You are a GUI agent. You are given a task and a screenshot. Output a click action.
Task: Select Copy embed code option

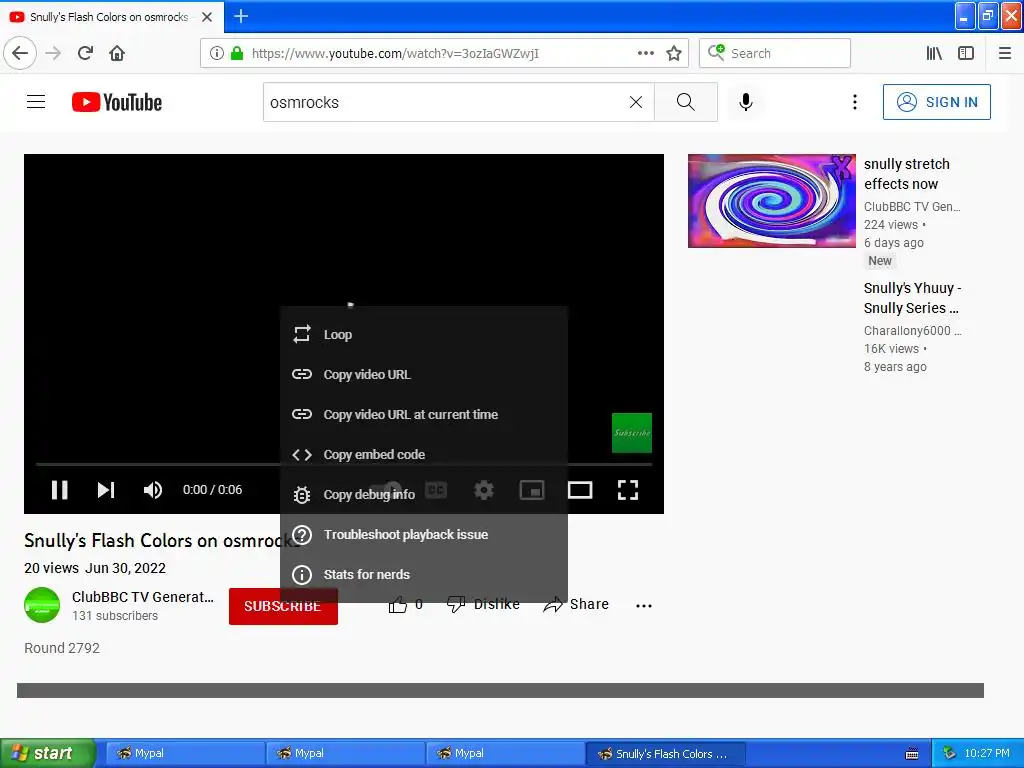click(424, 455)
